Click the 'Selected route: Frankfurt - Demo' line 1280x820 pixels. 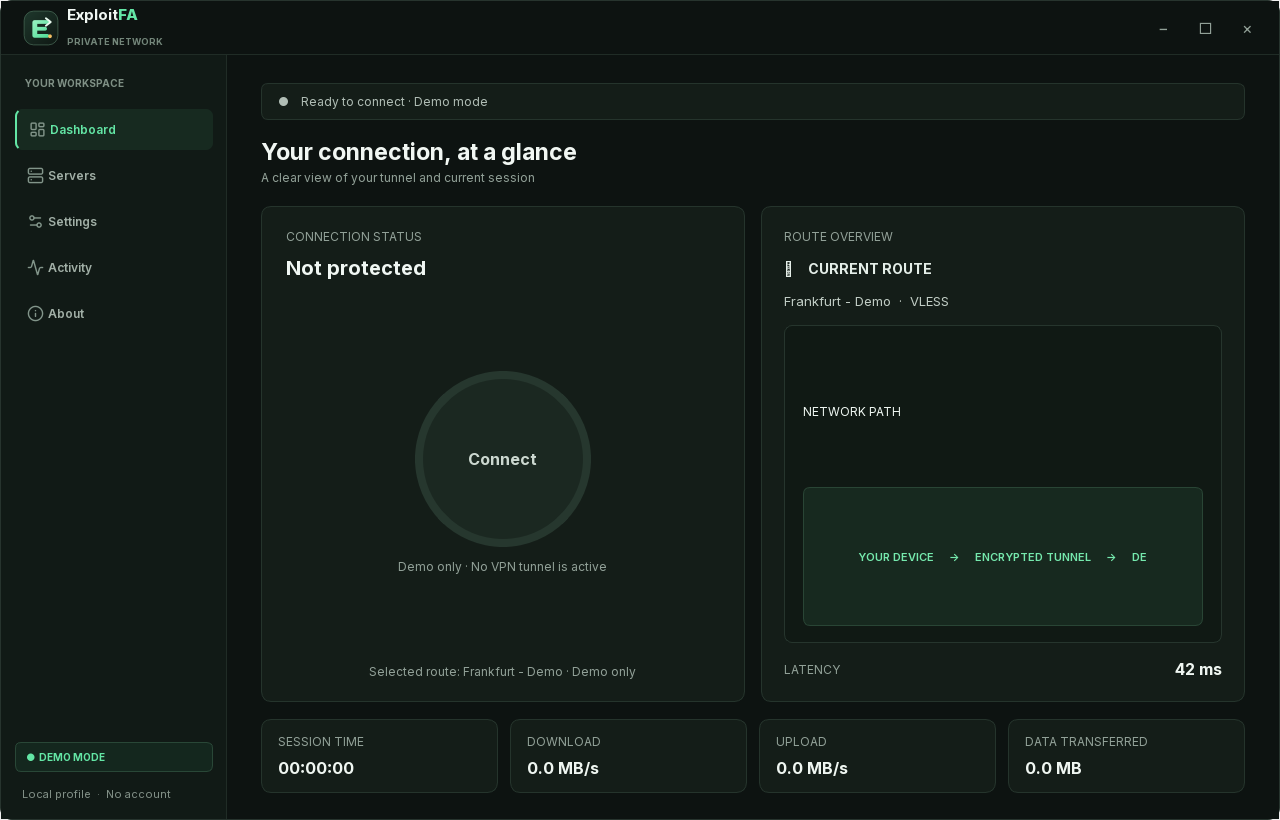502,671
